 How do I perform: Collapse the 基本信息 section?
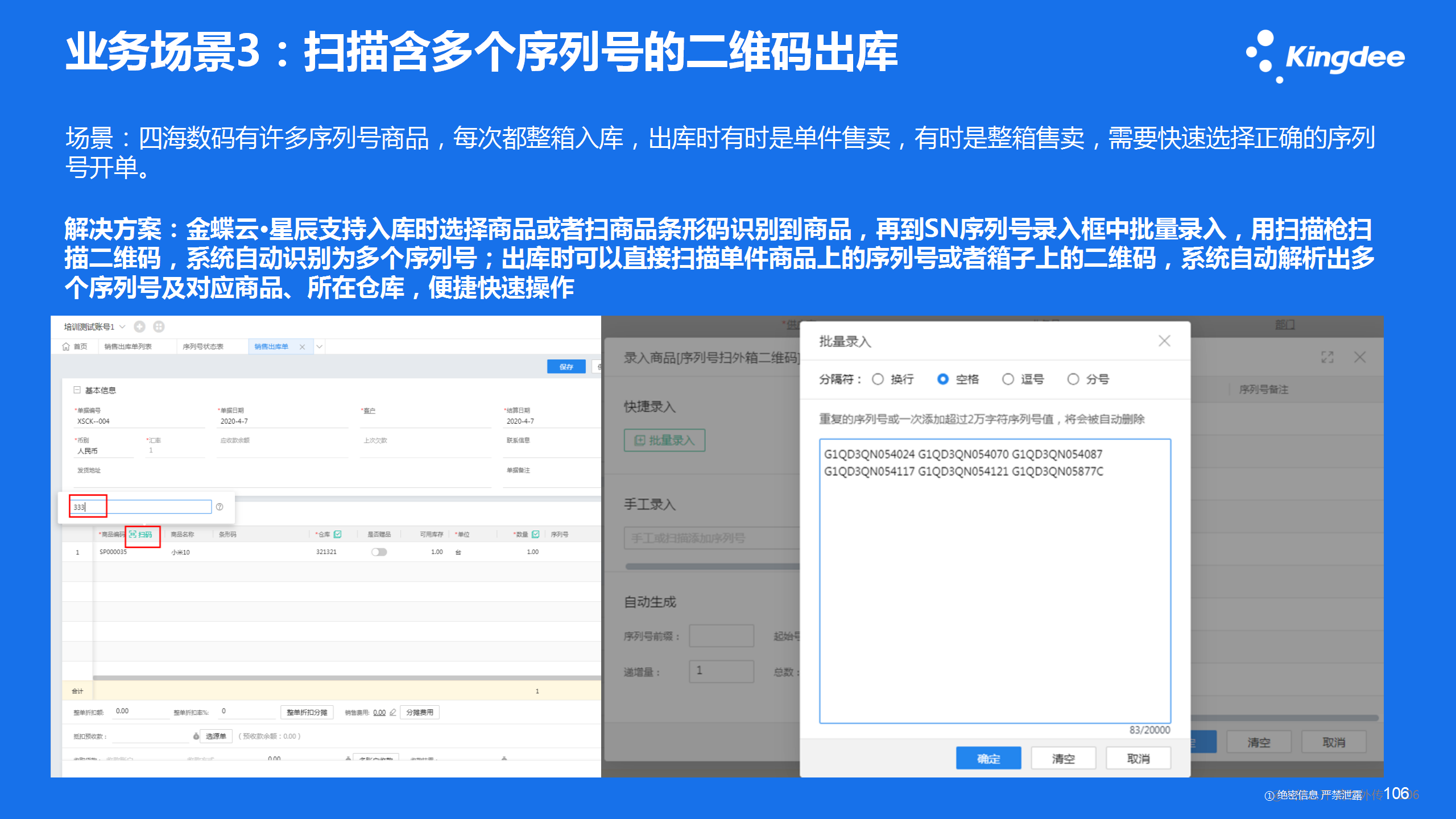(77, 390)
